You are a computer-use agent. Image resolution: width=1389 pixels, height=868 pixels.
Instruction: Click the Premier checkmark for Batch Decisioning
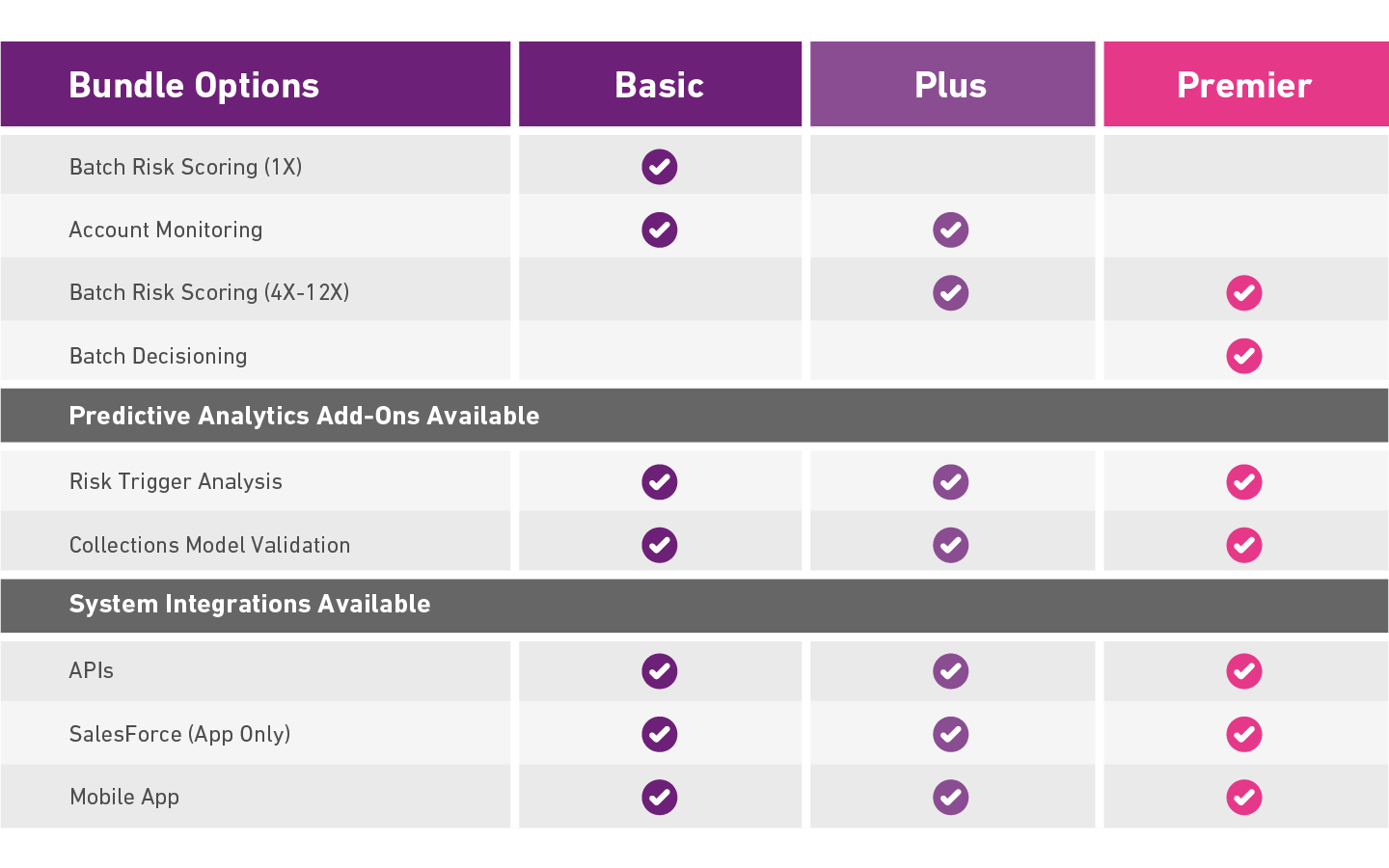tap(1243, 356)
